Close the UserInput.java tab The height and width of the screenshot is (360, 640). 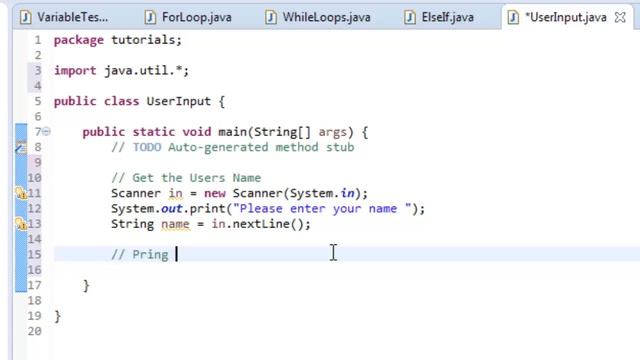(620, 17)
